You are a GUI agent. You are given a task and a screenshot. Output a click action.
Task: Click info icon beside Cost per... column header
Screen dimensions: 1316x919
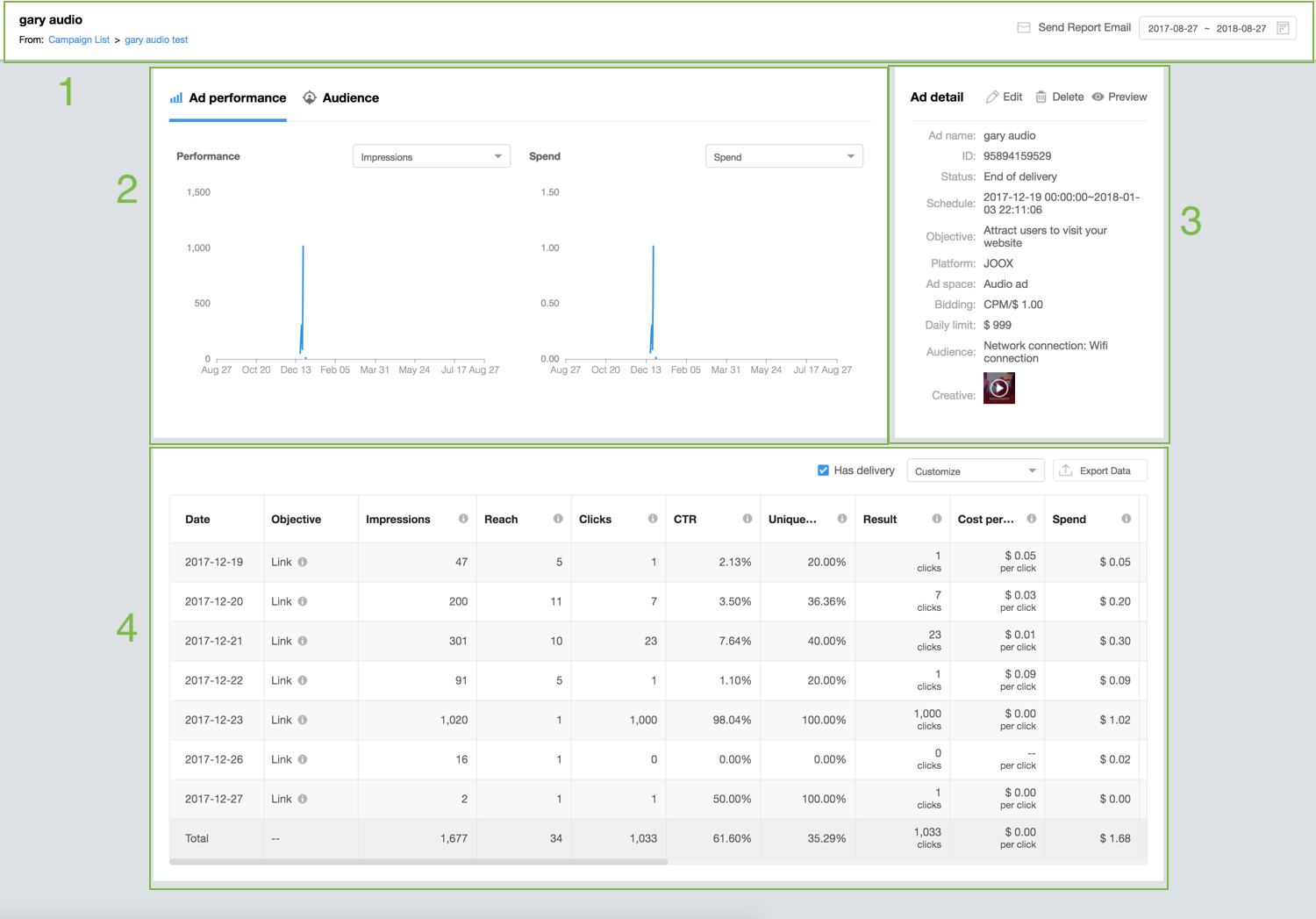1032,519
